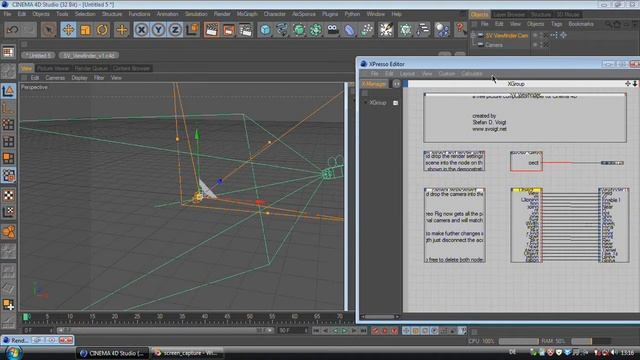Toggle the Y axis lock
The width and height of the screenshot is (640, 360).
click(x=158, y=30)
